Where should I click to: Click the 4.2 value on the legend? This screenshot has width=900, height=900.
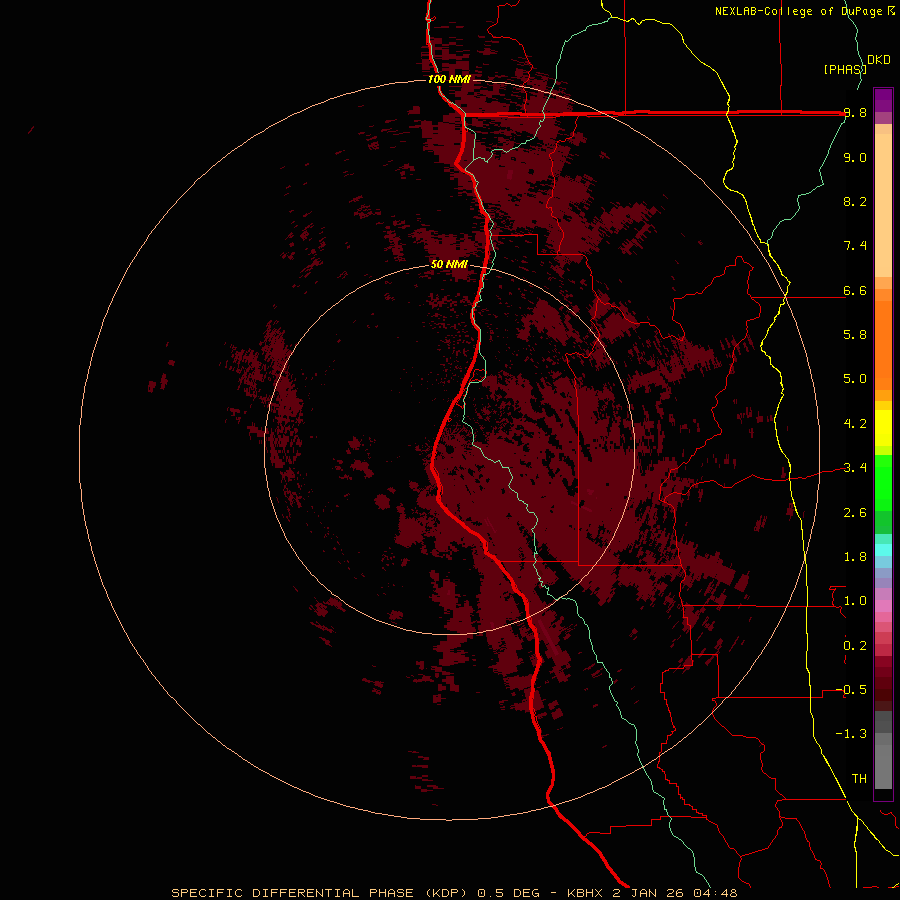pyautogui.click(x=855, y=424)
